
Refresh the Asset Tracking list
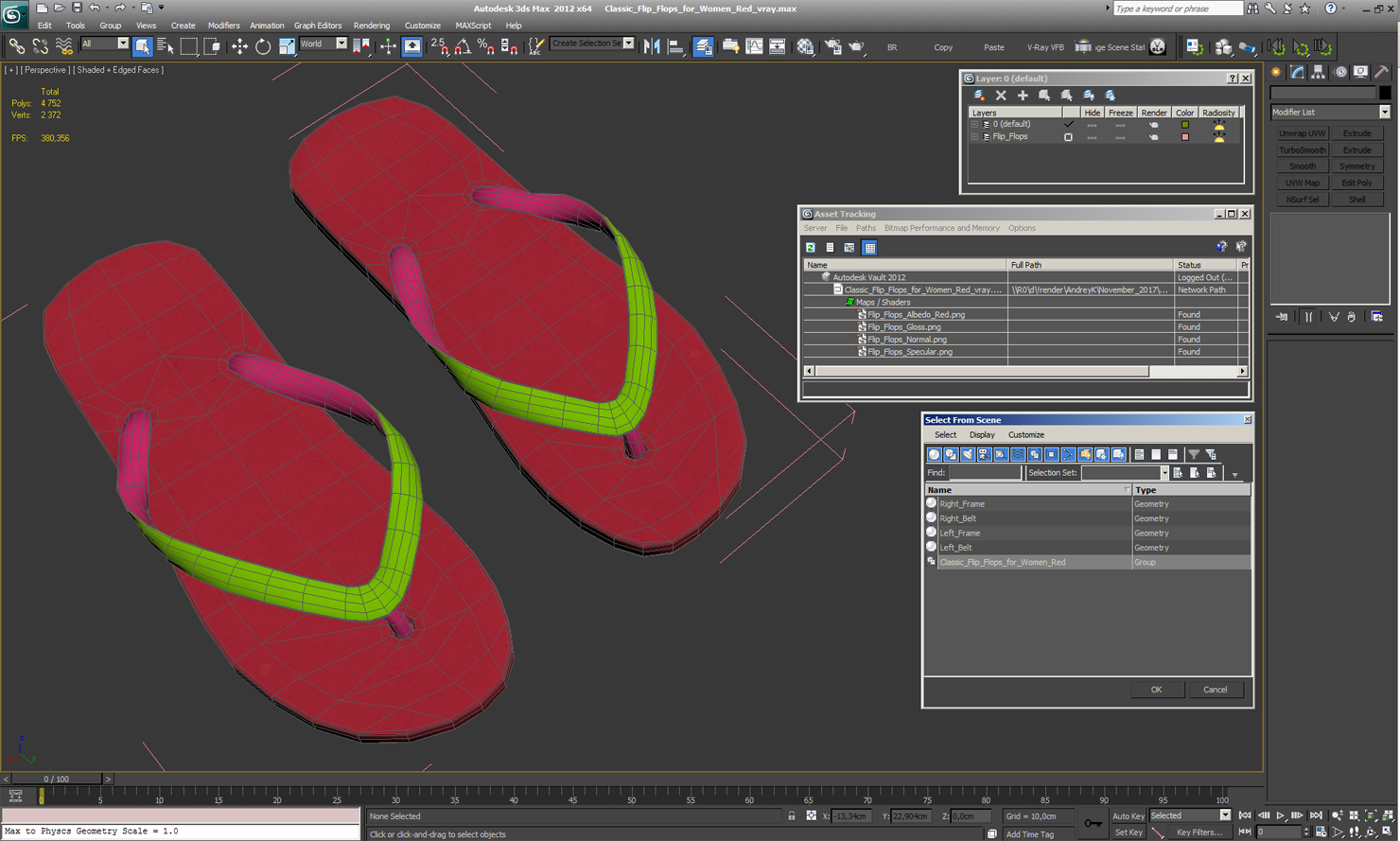[x=811, y=248]
